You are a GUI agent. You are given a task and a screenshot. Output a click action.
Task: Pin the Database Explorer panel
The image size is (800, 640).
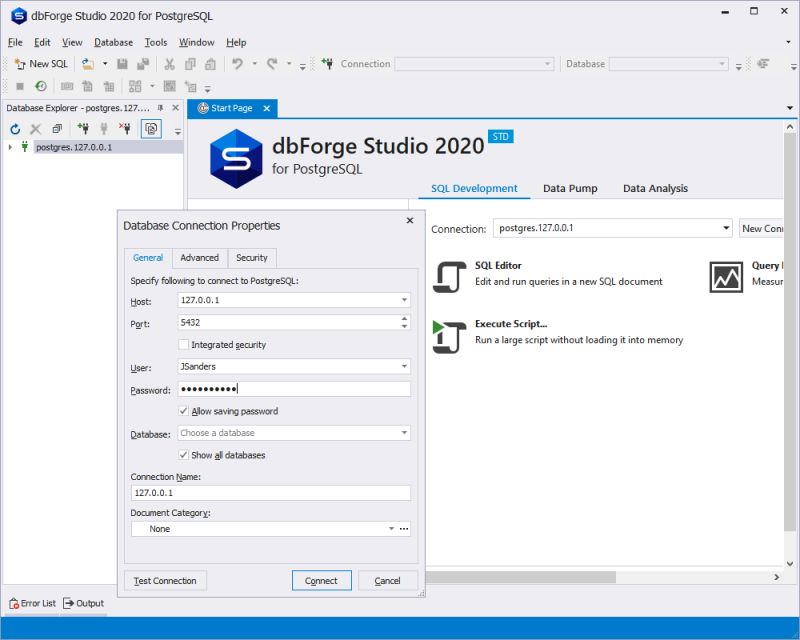click(x=160, y=108)
